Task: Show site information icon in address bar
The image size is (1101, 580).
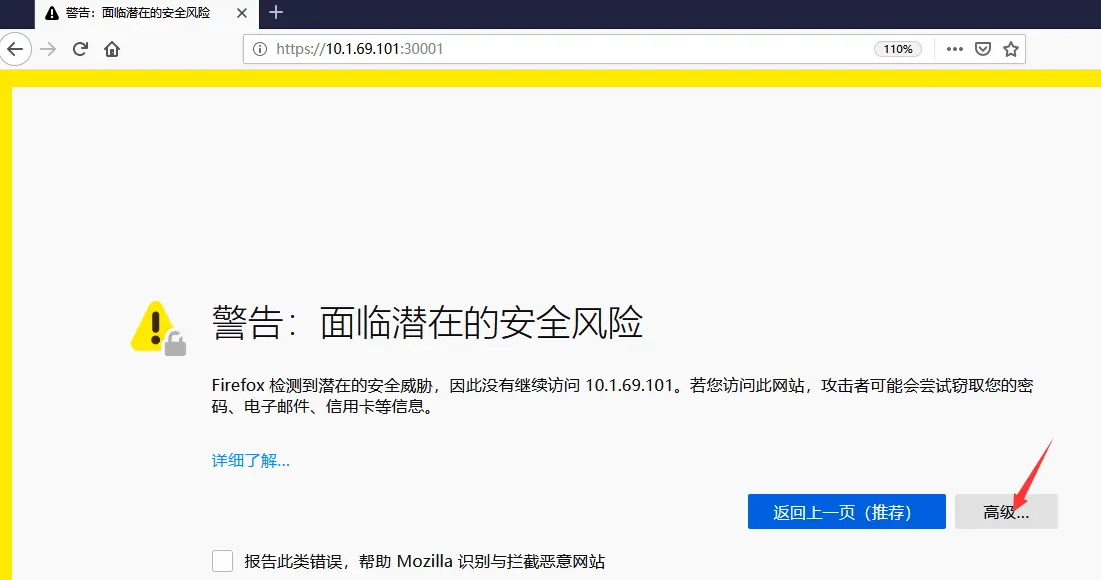Action: 260,49
